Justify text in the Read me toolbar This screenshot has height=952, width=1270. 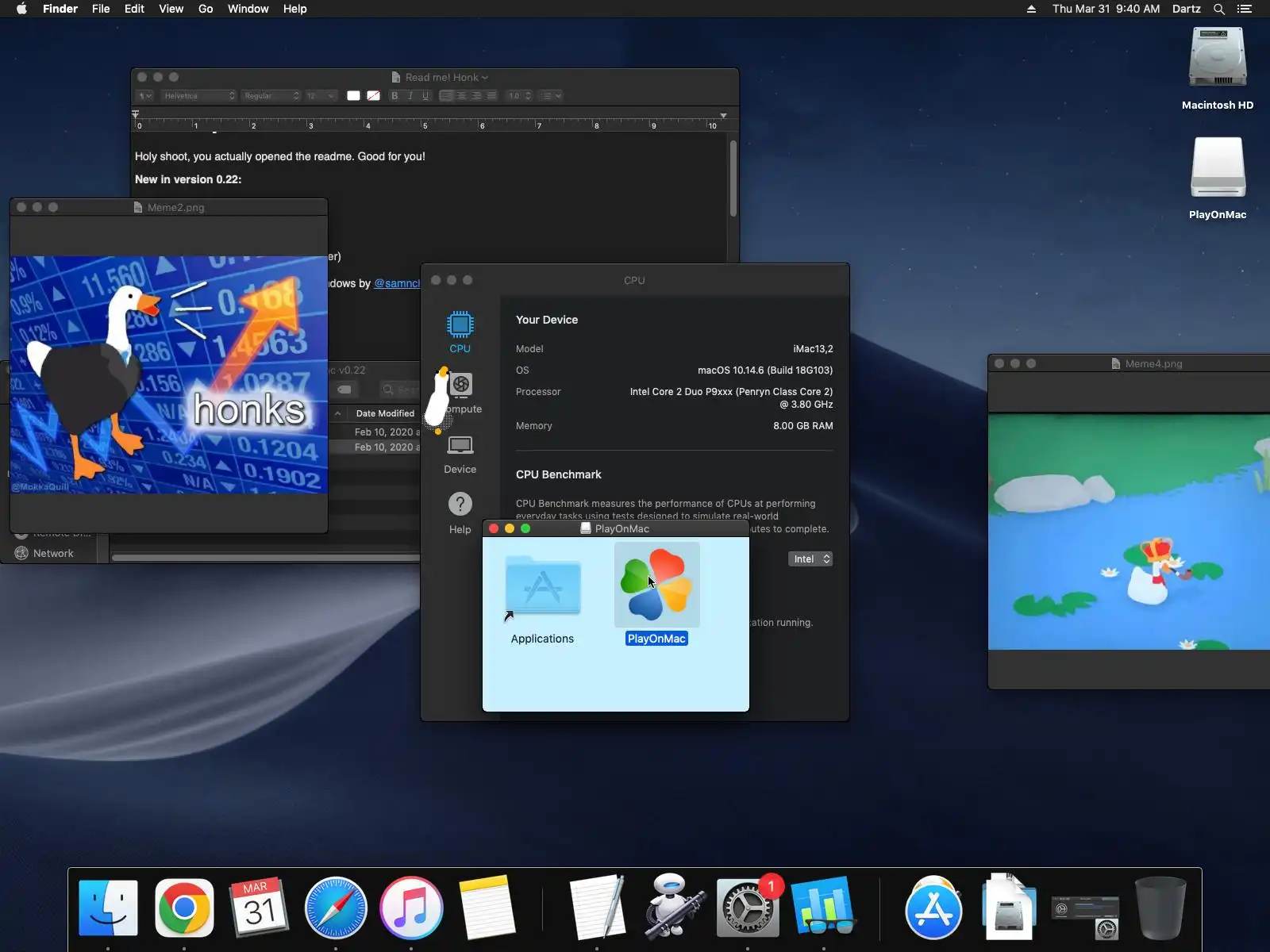coord(491,96)
